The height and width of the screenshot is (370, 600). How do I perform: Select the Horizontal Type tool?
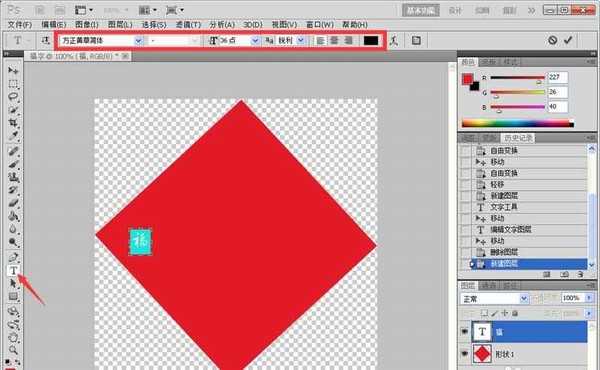[x=13, y=271]
